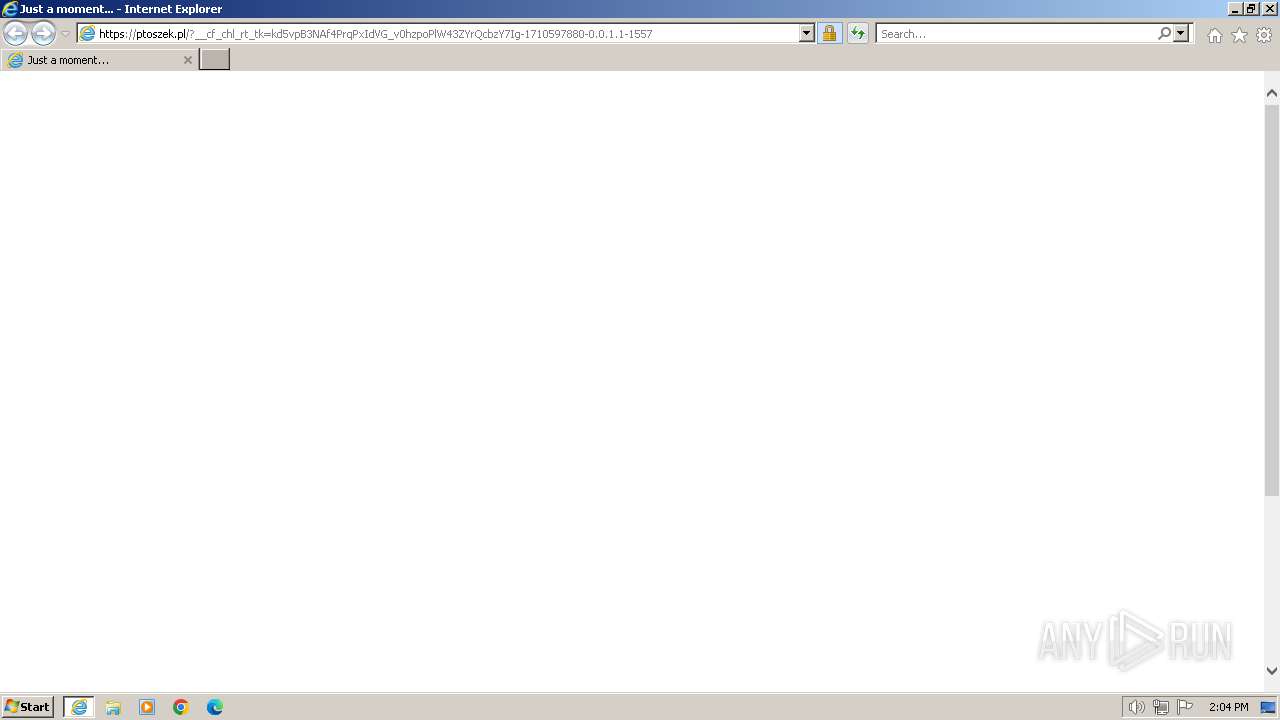The width and height of the screenshot is (1280, 720).
Task: Open the recent pages dropdown arrow
Action: [x=66, y=34]
